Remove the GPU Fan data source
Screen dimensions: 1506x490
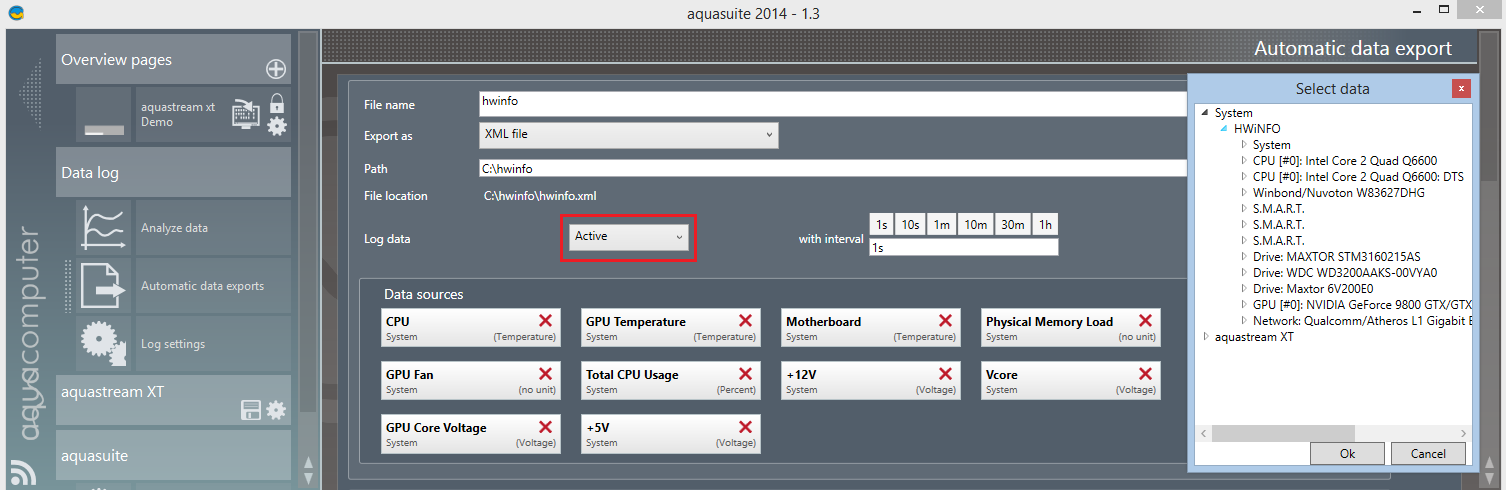pos(546,373)
